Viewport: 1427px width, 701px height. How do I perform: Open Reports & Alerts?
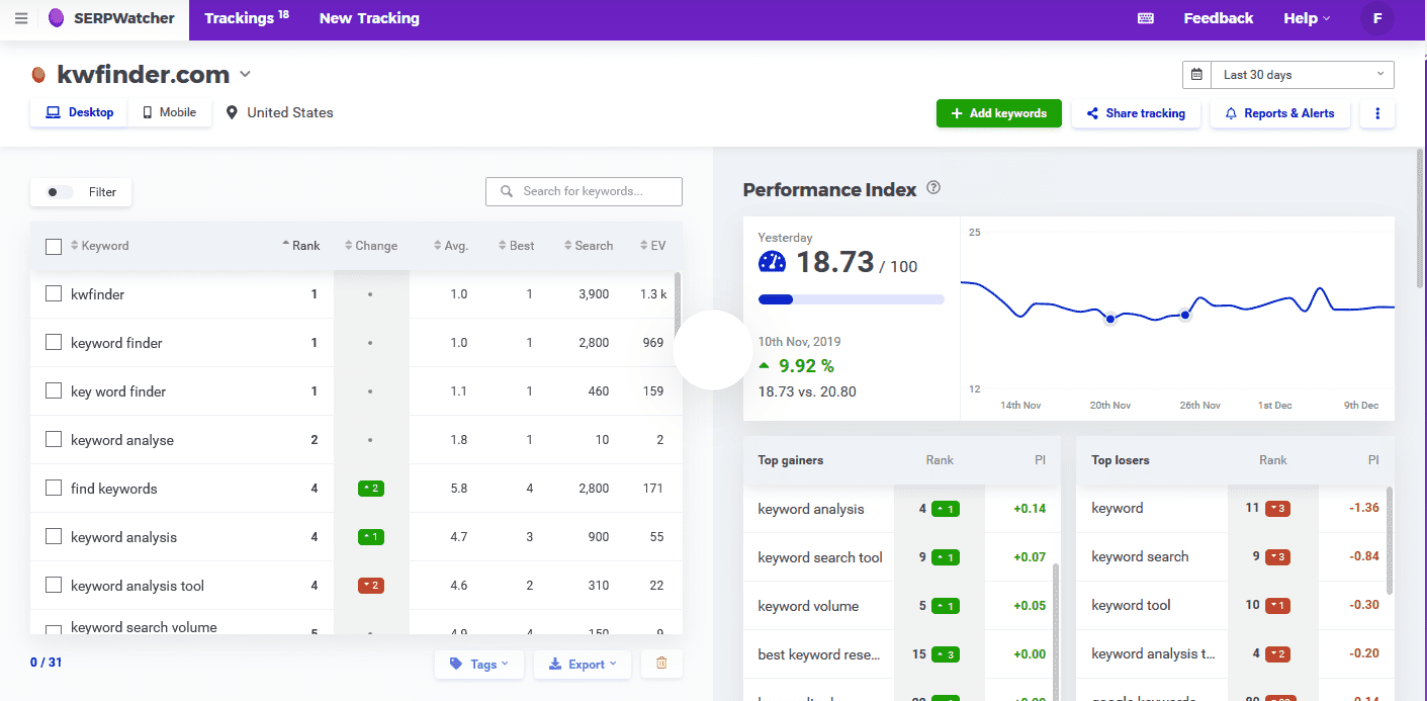[x=1280, y=113]
